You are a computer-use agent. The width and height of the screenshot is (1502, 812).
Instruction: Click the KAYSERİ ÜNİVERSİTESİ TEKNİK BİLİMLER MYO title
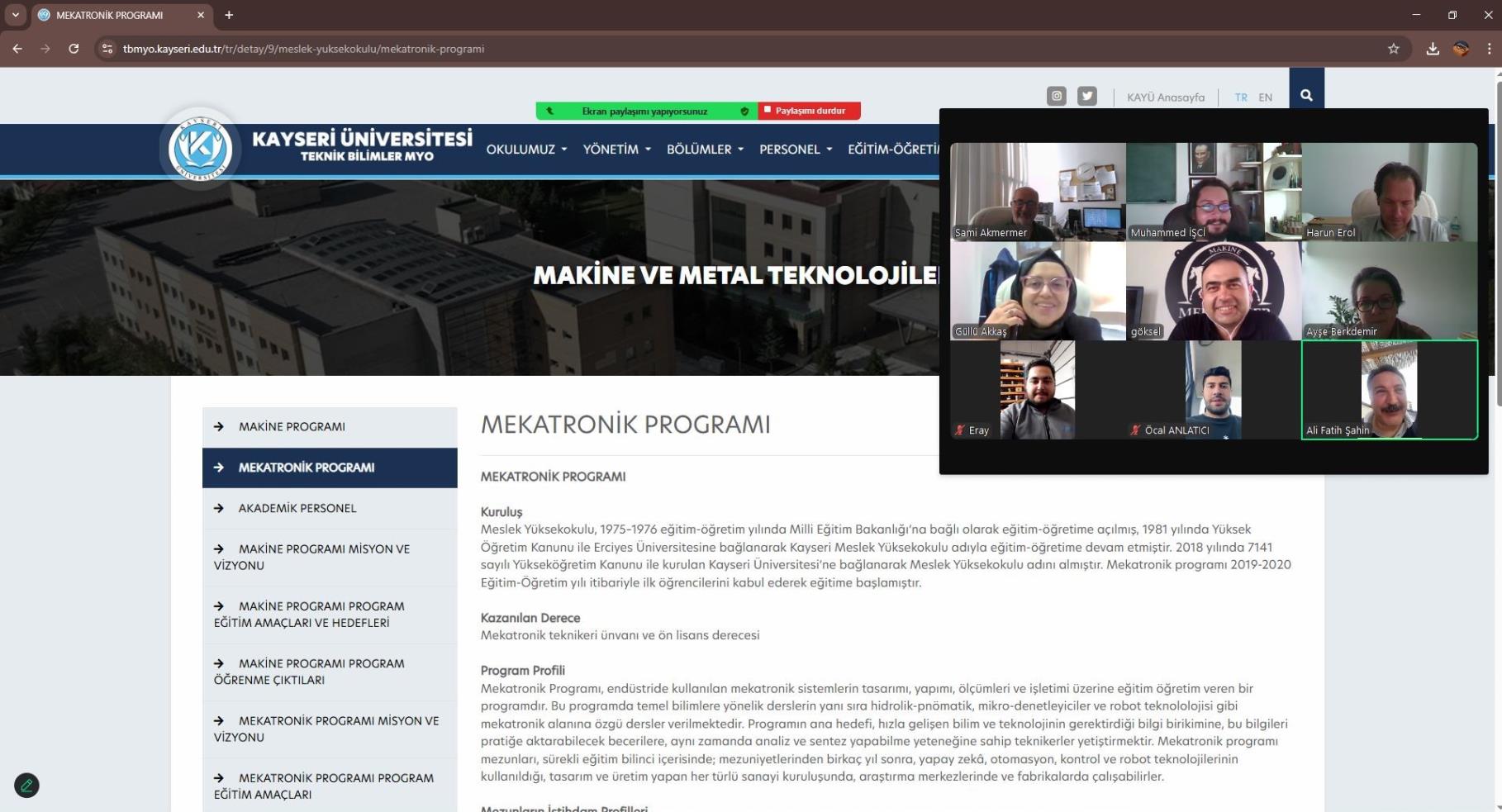coord(362,145)
